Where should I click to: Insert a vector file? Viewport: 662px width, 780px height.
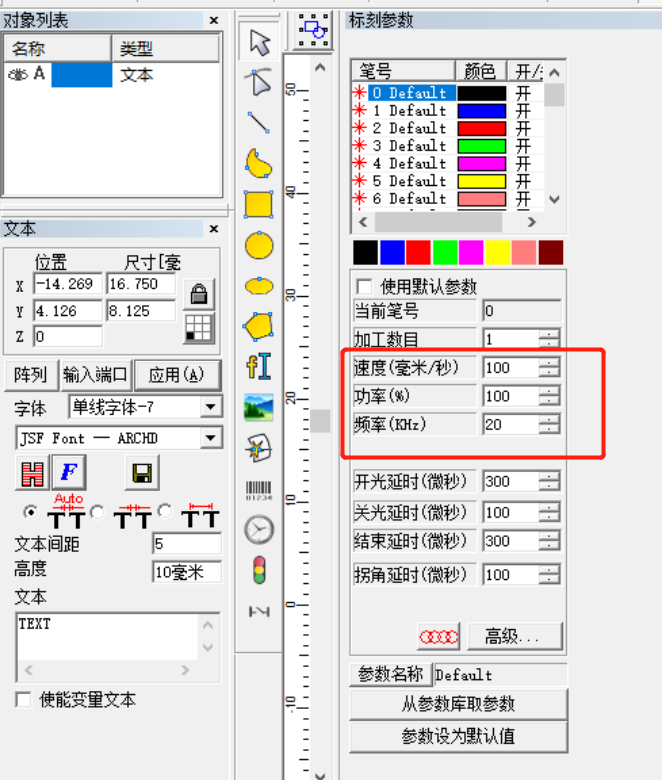click(259, 448)
